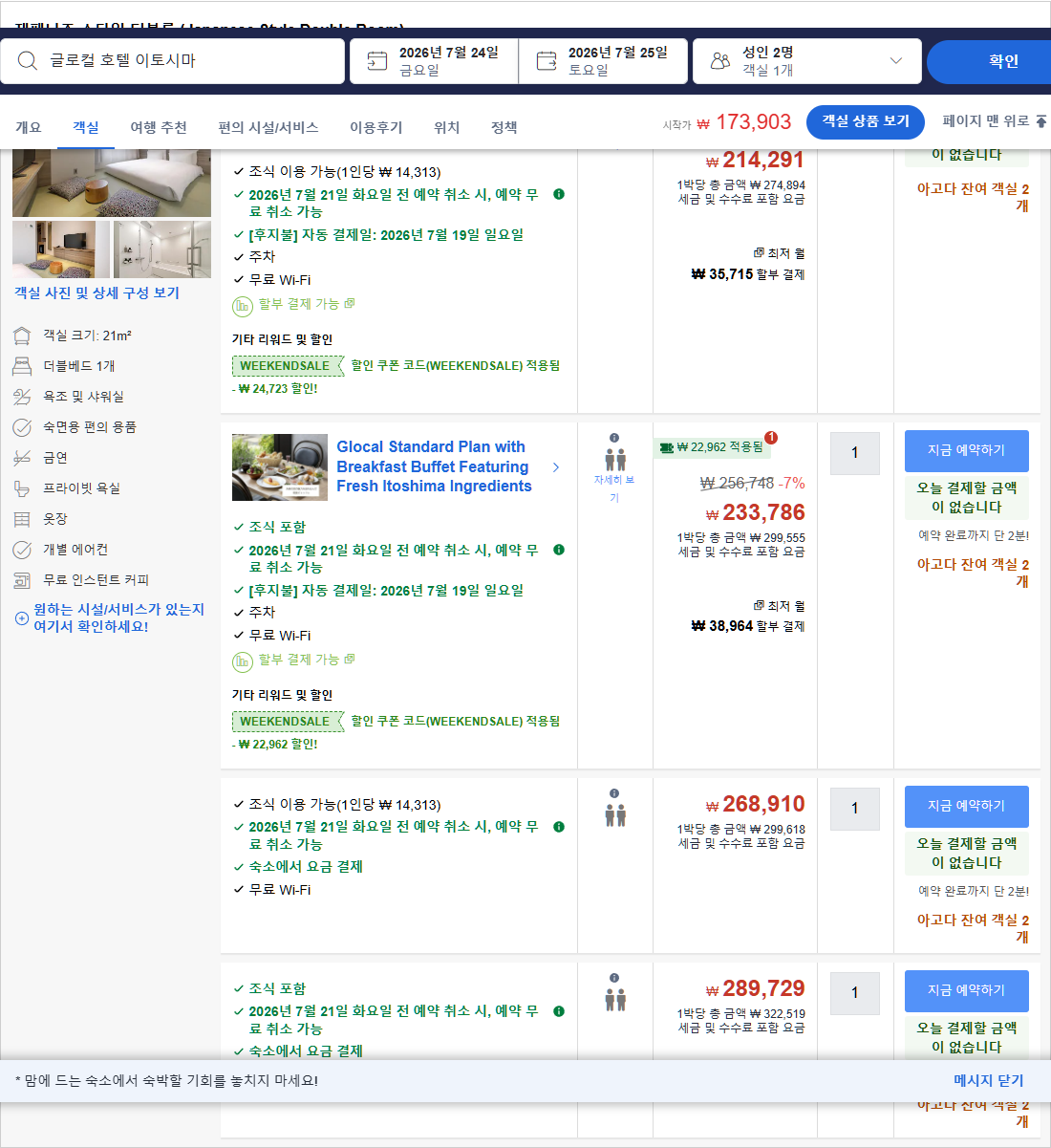This screenshot has height=1148, width=1051.
Task: Click WEEKENDSALE tag in Glocal plan offer
Action: pos(288,722)
